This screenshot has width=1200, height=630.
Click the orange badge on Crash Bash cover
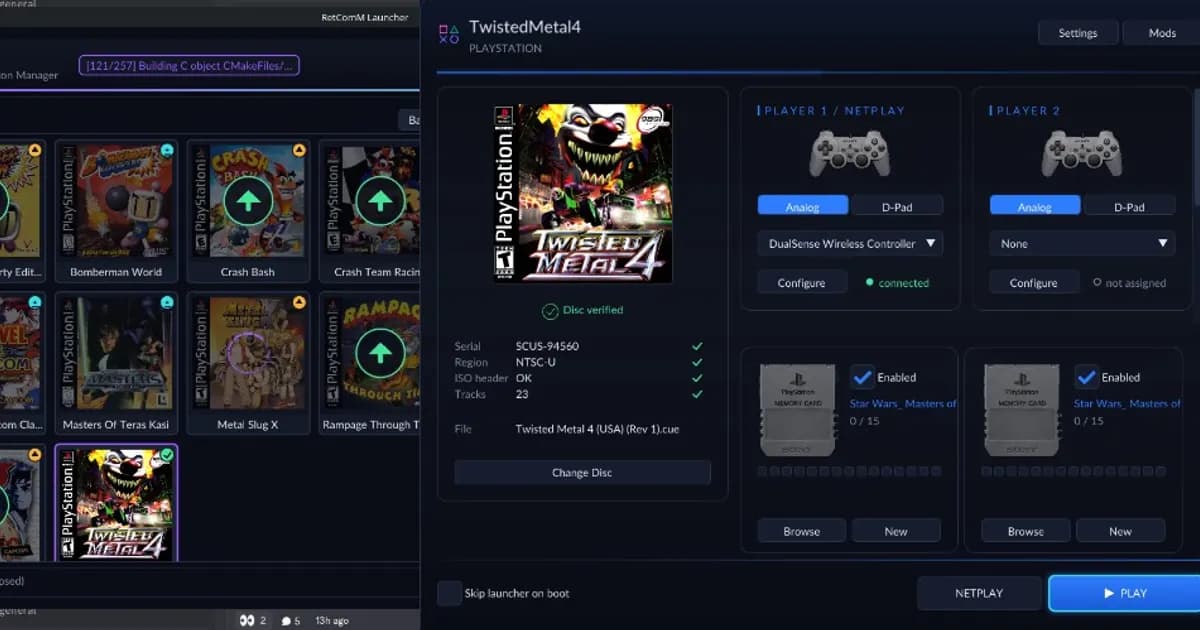click(299, 150)
